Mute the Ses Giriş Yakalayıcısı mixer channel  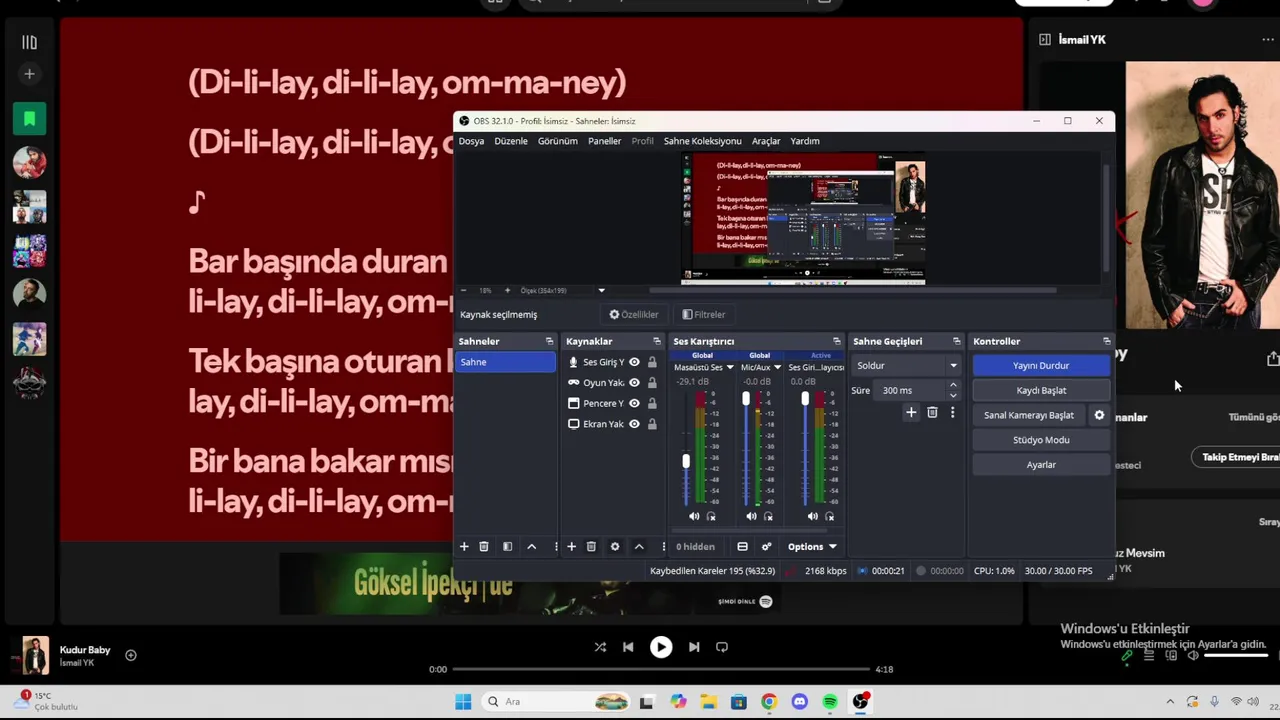point(812,516)
